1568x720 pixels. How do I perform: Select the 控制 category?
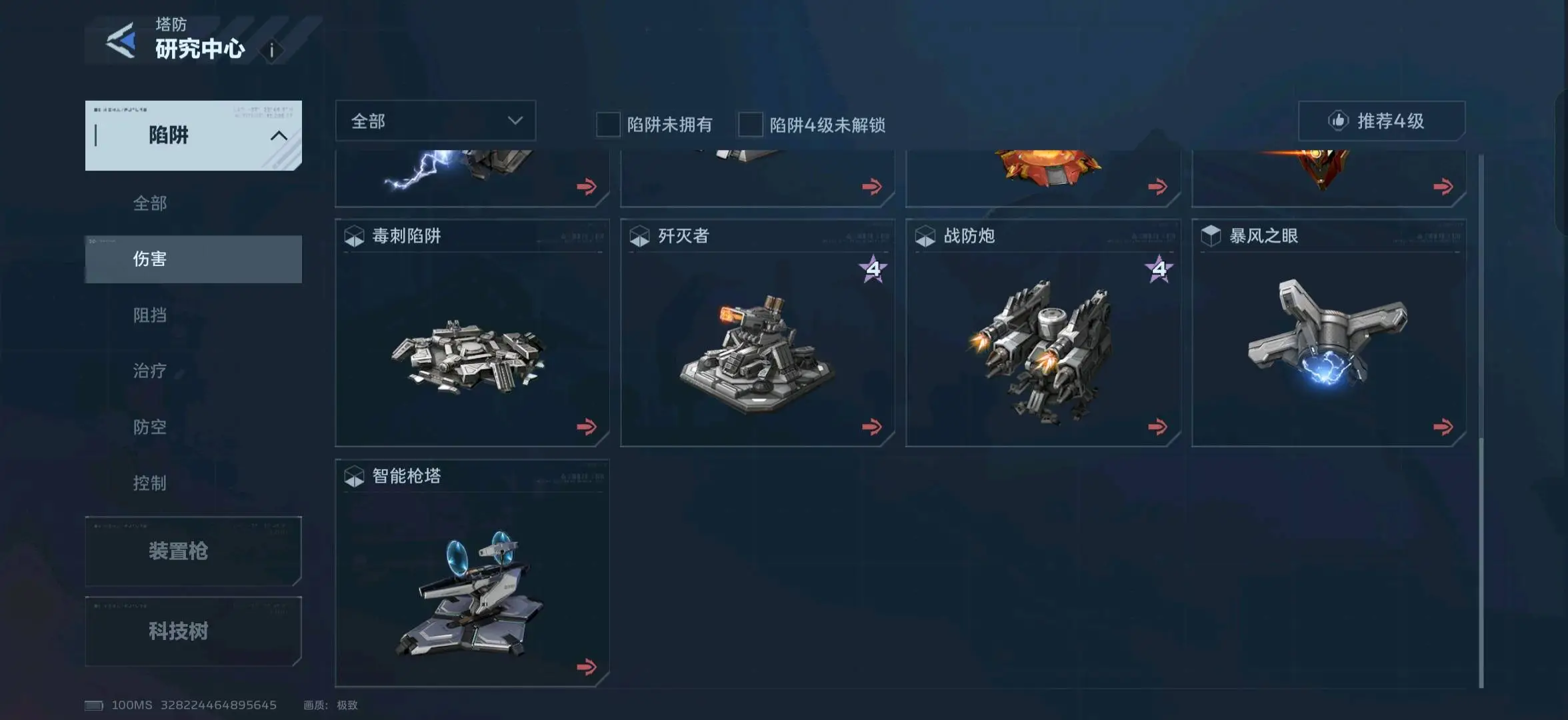pos(150,483)
